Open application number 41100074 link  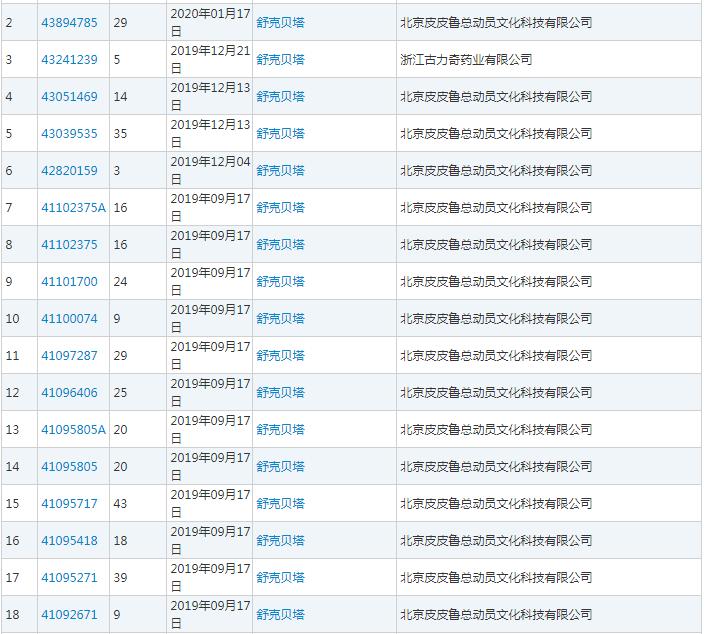(69, 318)
